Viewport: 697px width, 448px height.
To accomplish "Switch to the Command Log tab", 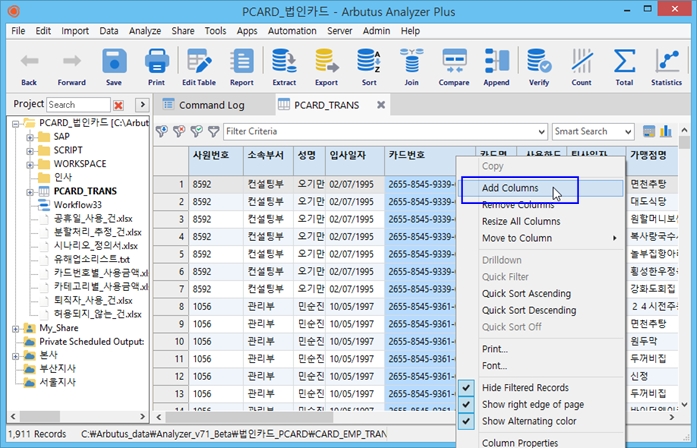I will click(212, 105).
